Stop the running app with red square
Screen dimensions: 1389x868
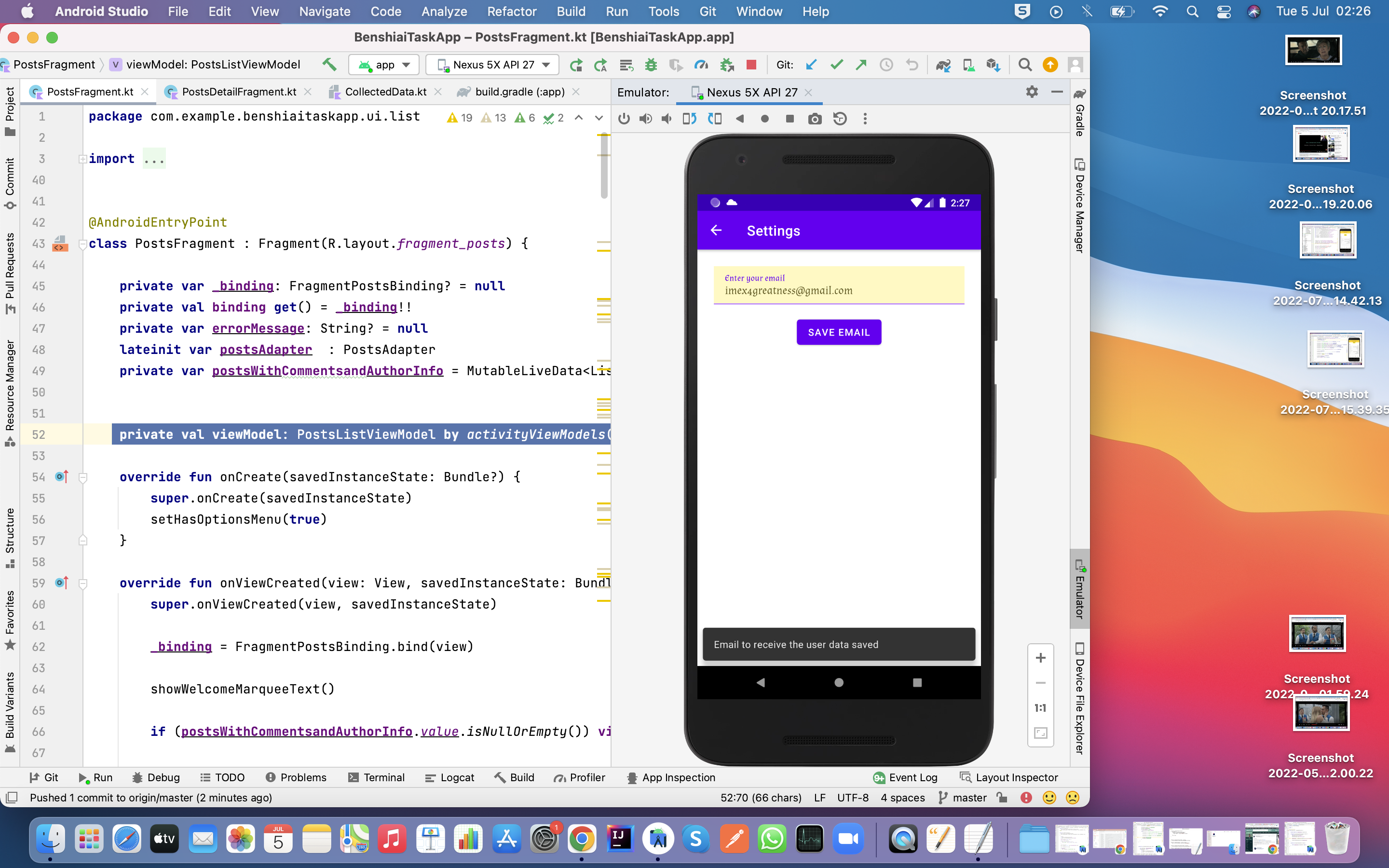(751, 65)
